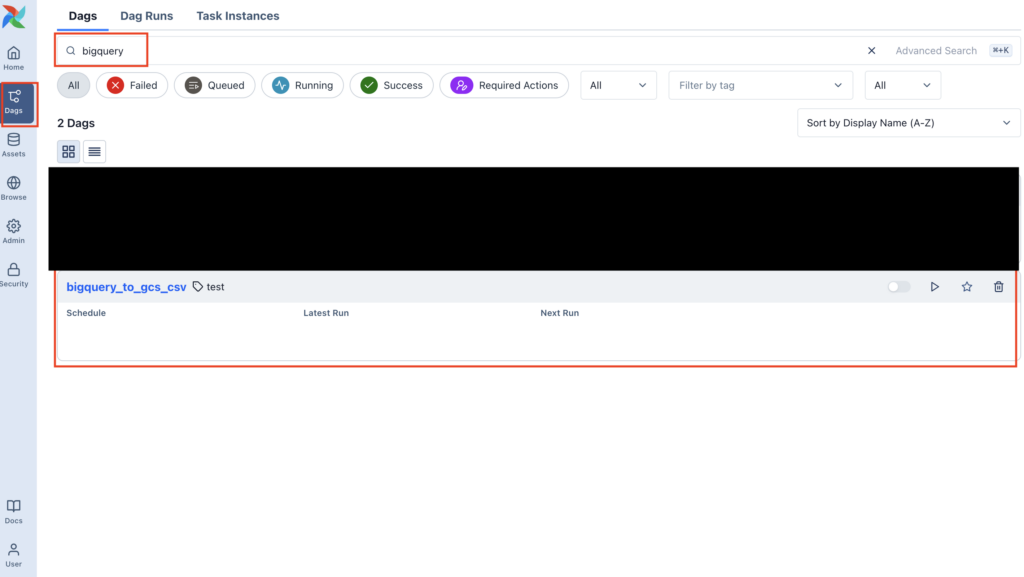Open Assets in the sidebar
Screen dimensions: 1024x577
pyautogui.click(x=14, y=145)
